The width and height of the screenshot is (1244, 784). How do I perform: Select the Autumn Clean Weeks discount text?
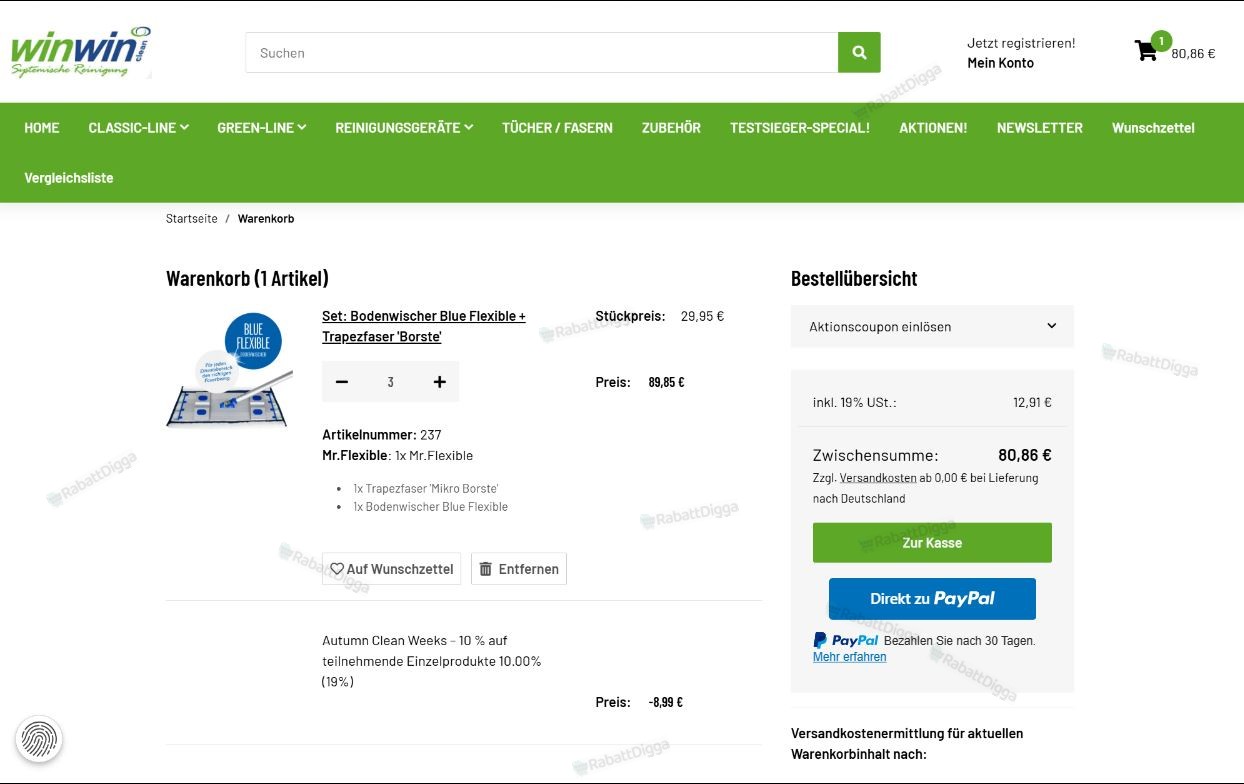pyautogui.click(x=432, y=661)
